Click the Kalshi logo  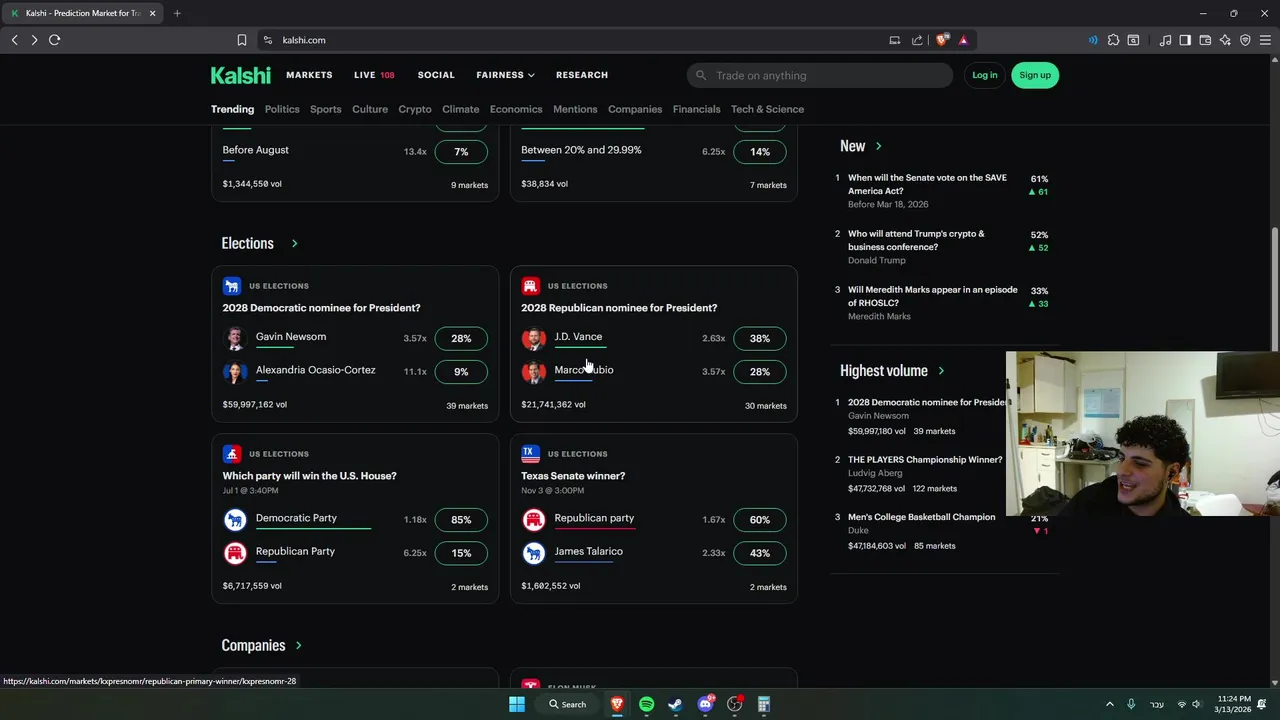pyautogui.click(x=240, y=75)
